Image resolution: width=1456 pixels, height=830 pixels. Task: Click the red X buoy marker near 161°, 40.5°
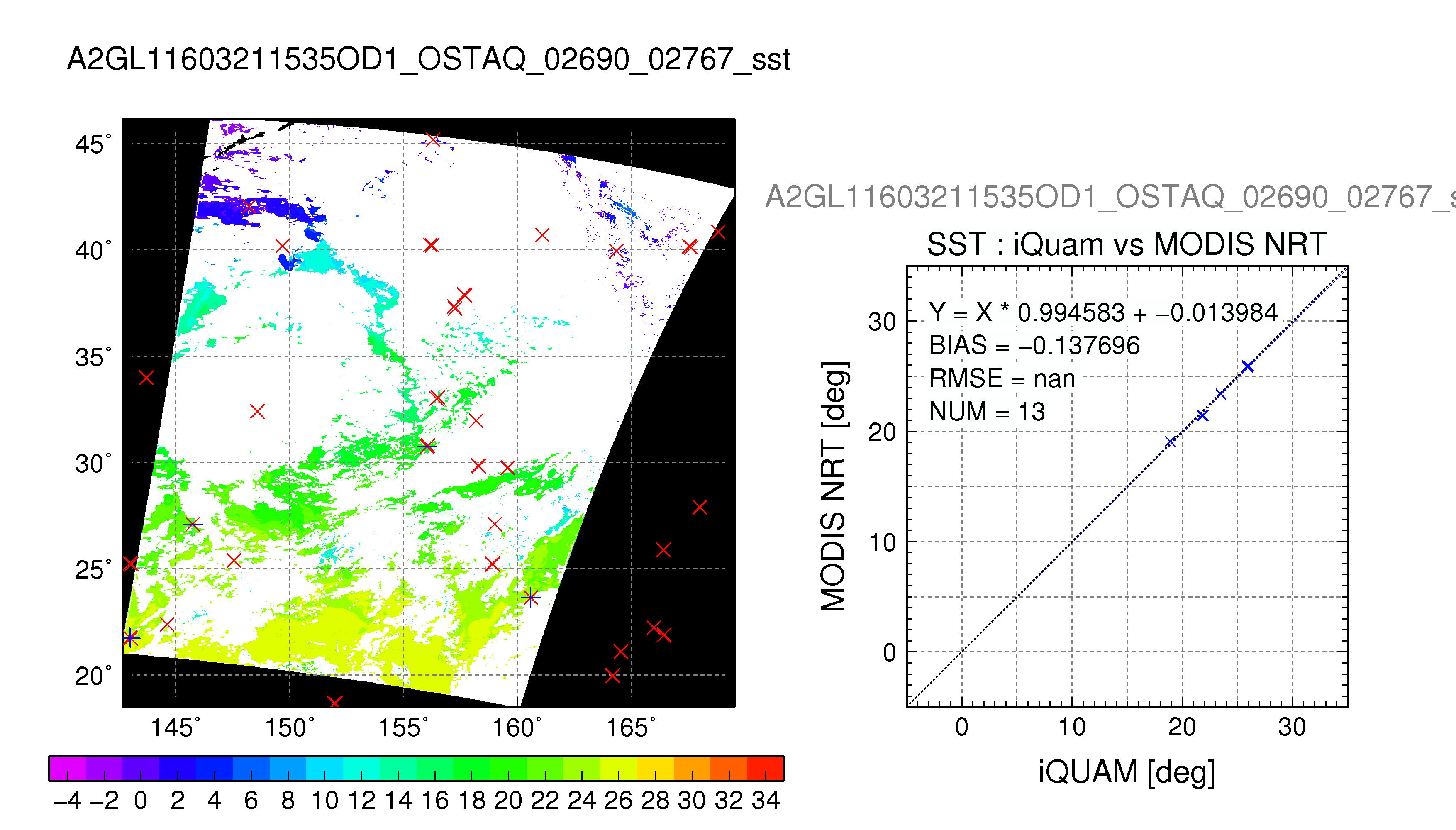point(542,235)
